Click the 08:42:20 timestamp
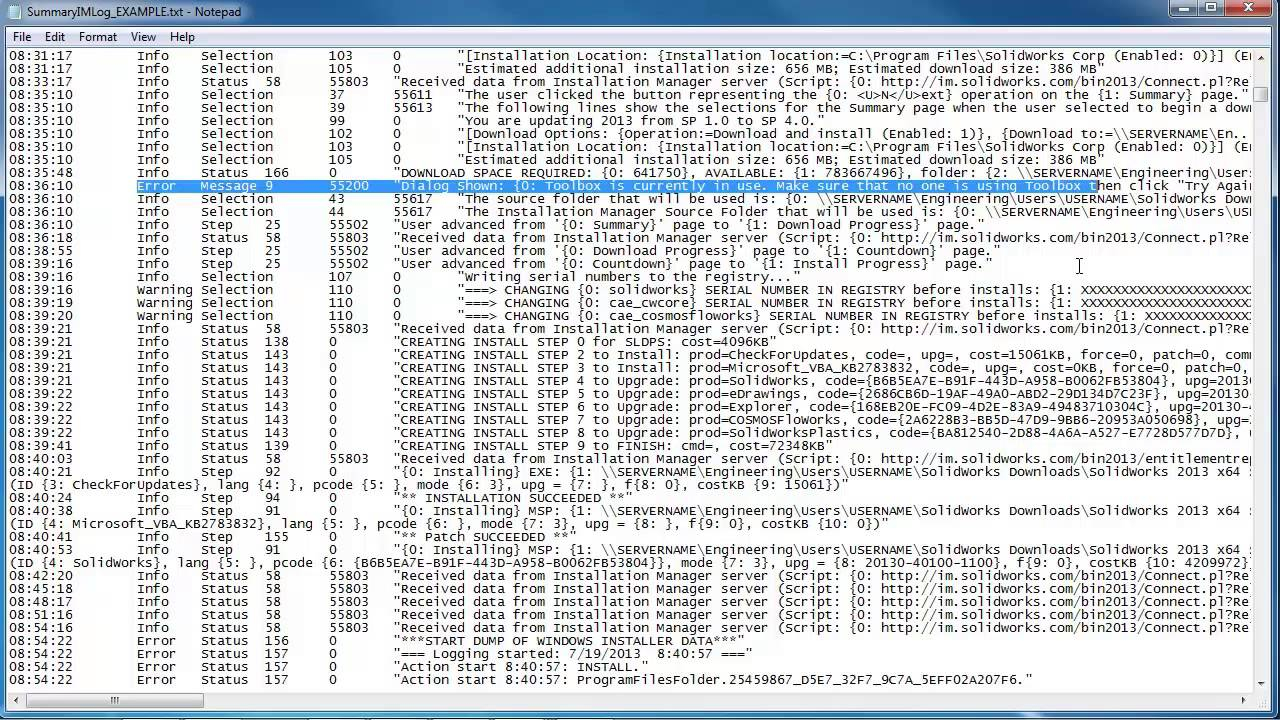 tap(41, 576)
